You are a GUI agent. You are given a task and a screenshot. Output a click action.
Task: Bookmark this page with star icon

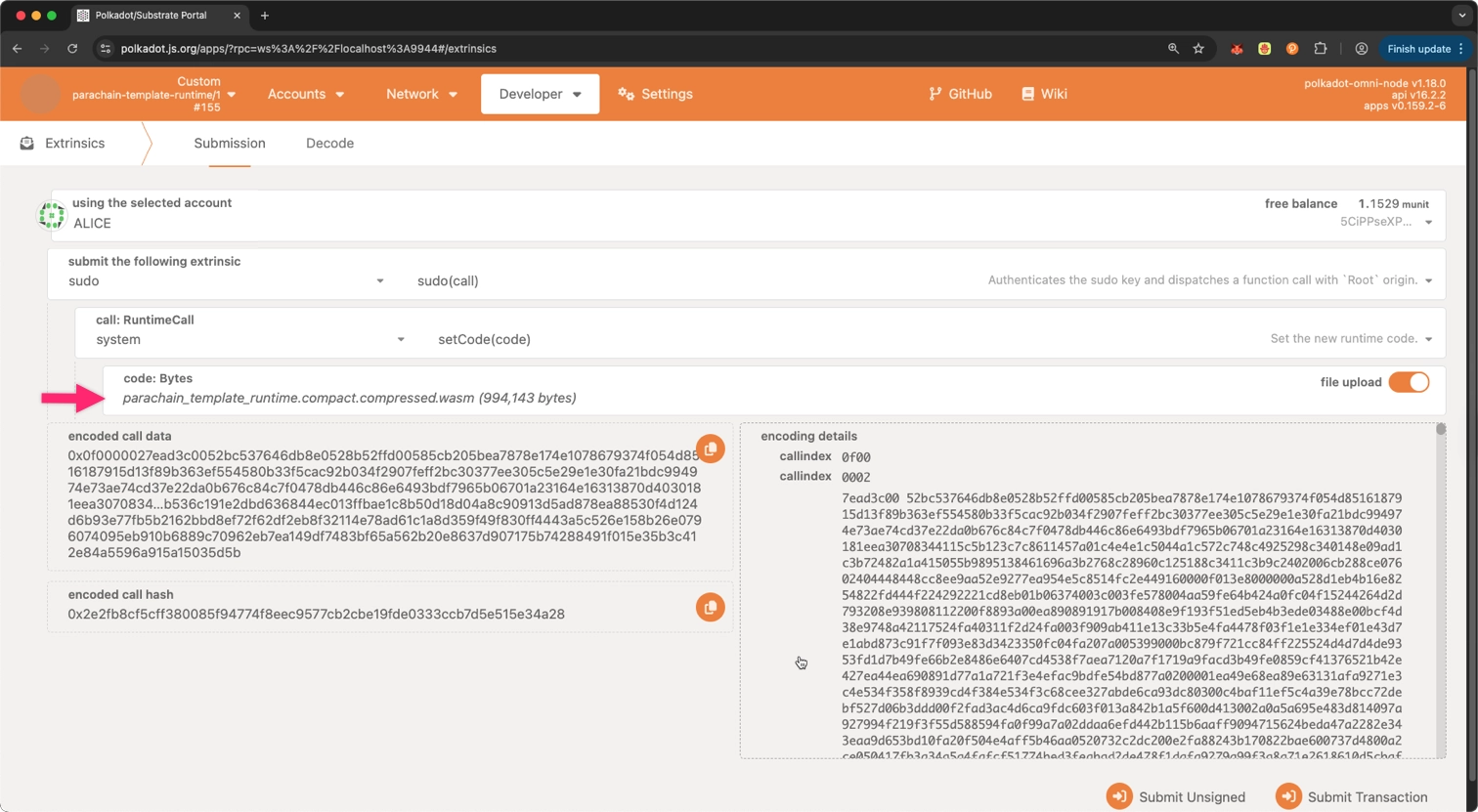[x=1198, y=48]
